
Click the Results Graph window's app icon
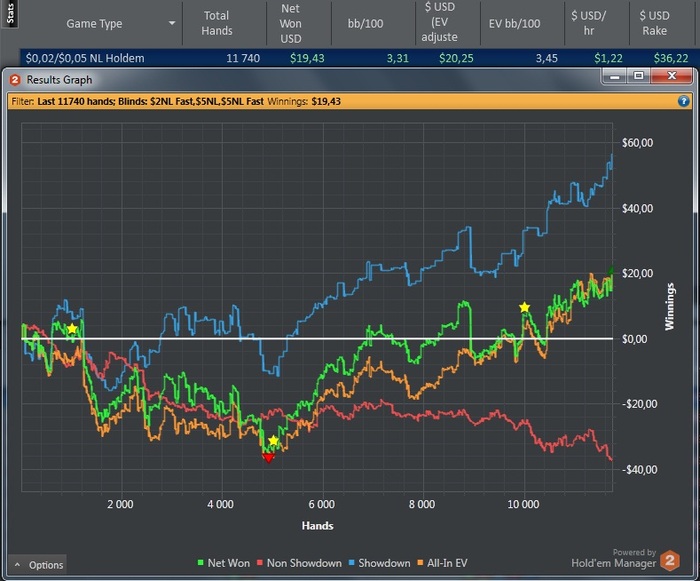click(15, 80)
